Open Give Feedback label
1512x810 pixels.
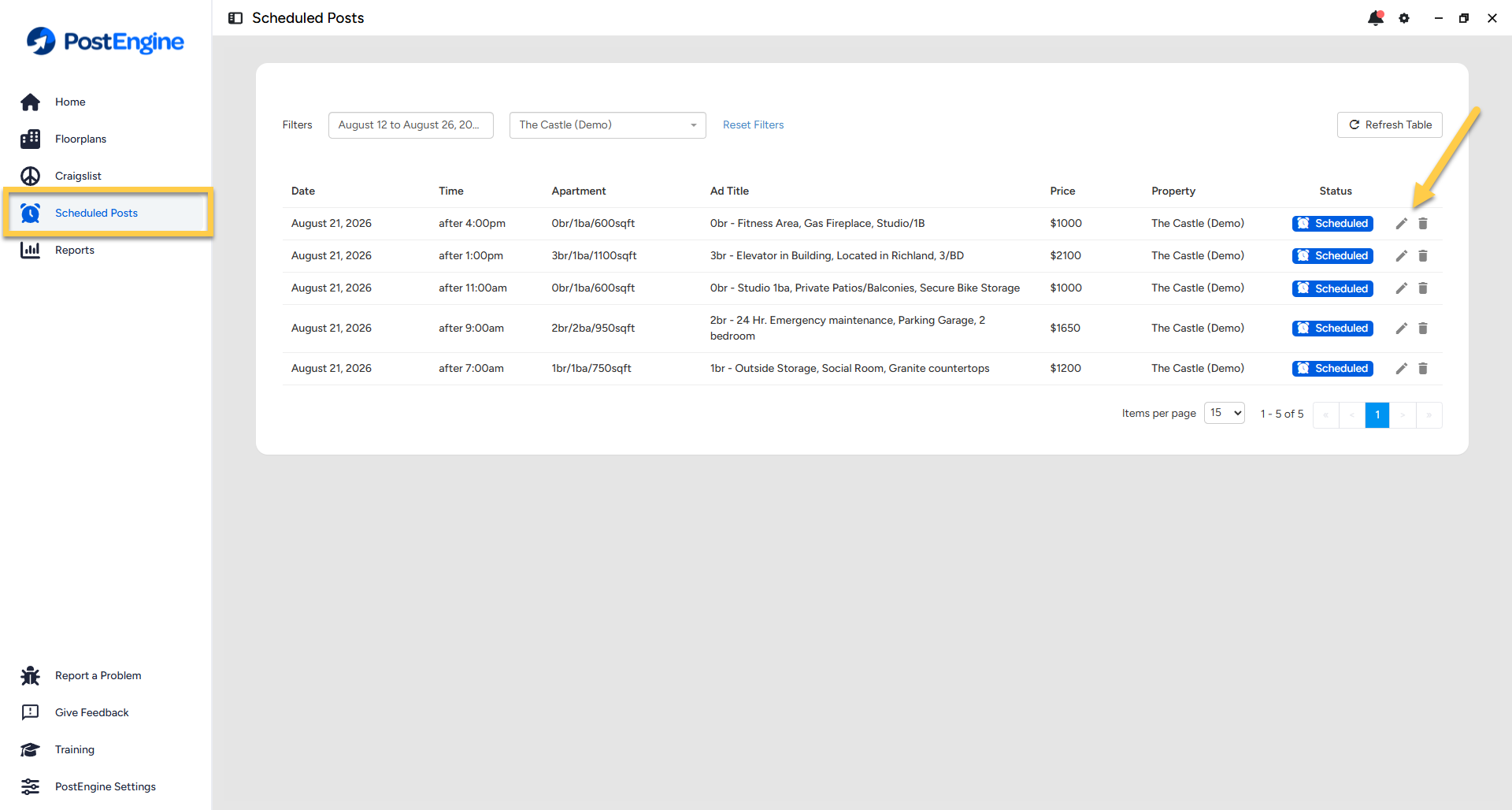click(x=92, y=712)
